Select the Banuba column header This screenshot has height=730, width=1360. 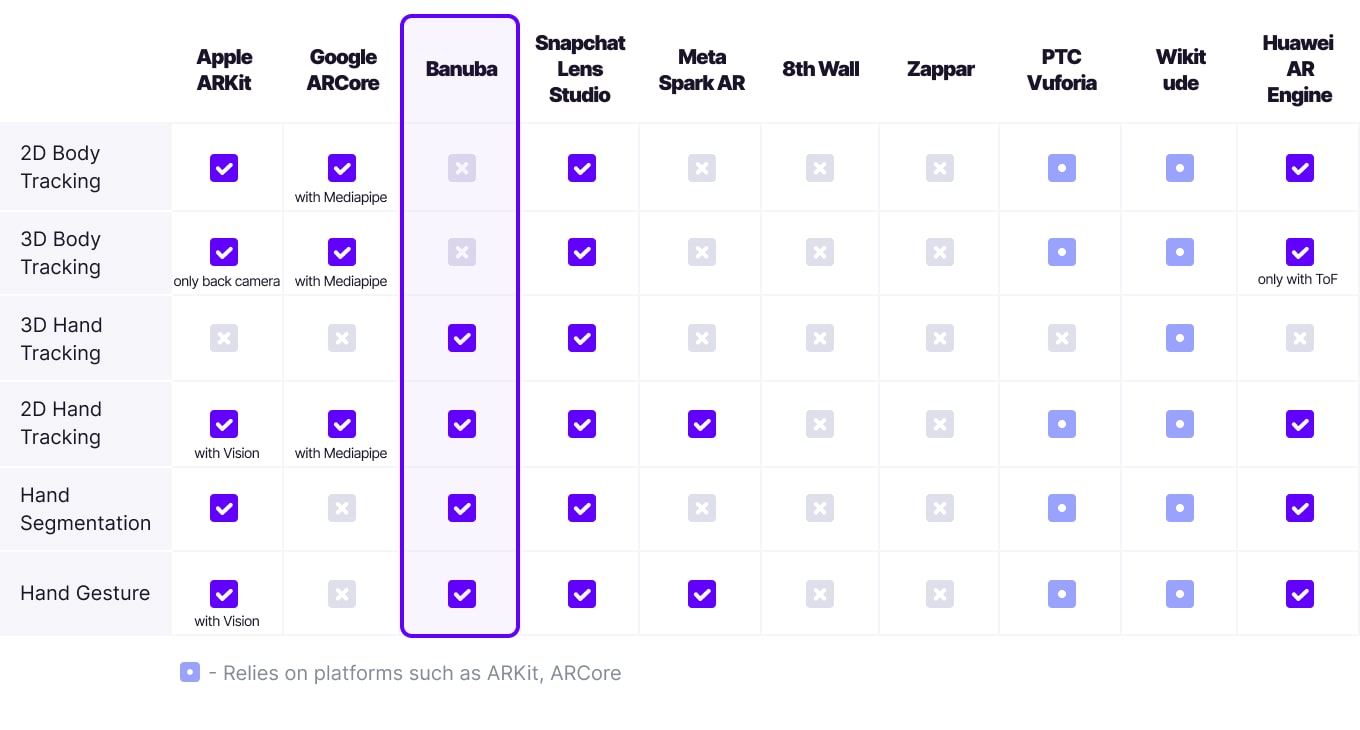tap(461, 69)
